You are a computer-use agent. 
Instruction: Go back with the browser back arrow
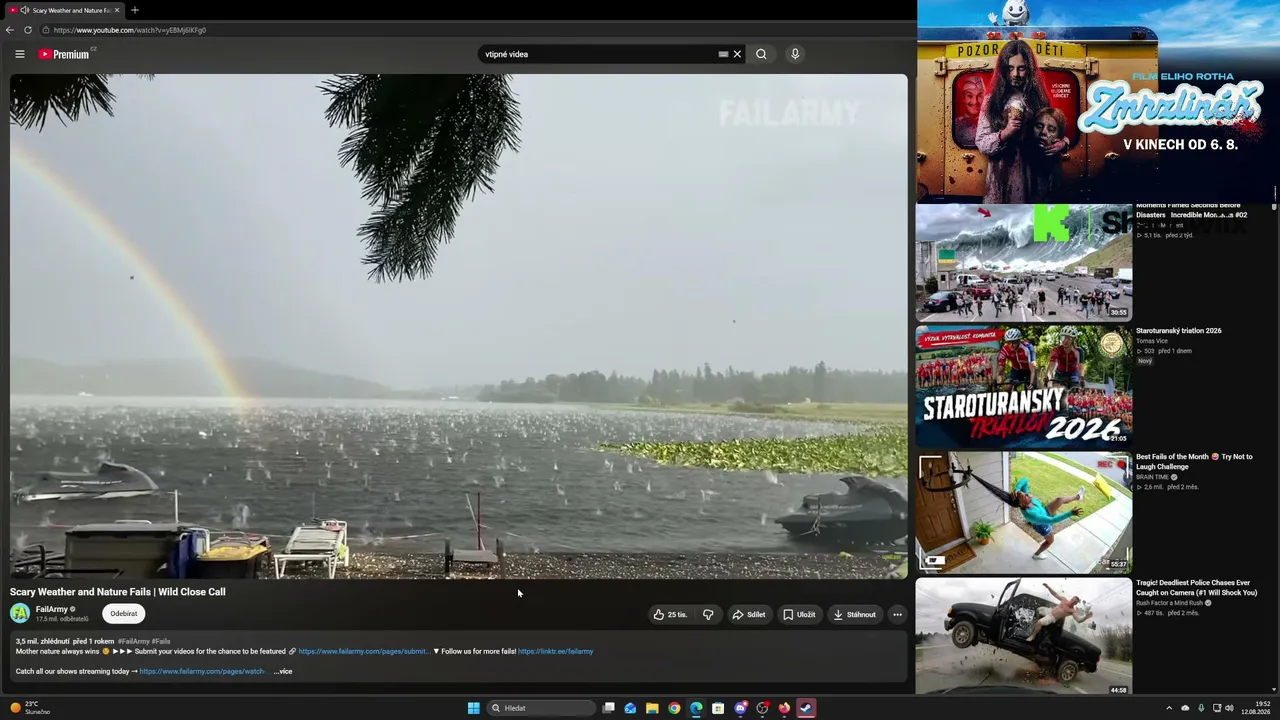[x=10, y=30]
